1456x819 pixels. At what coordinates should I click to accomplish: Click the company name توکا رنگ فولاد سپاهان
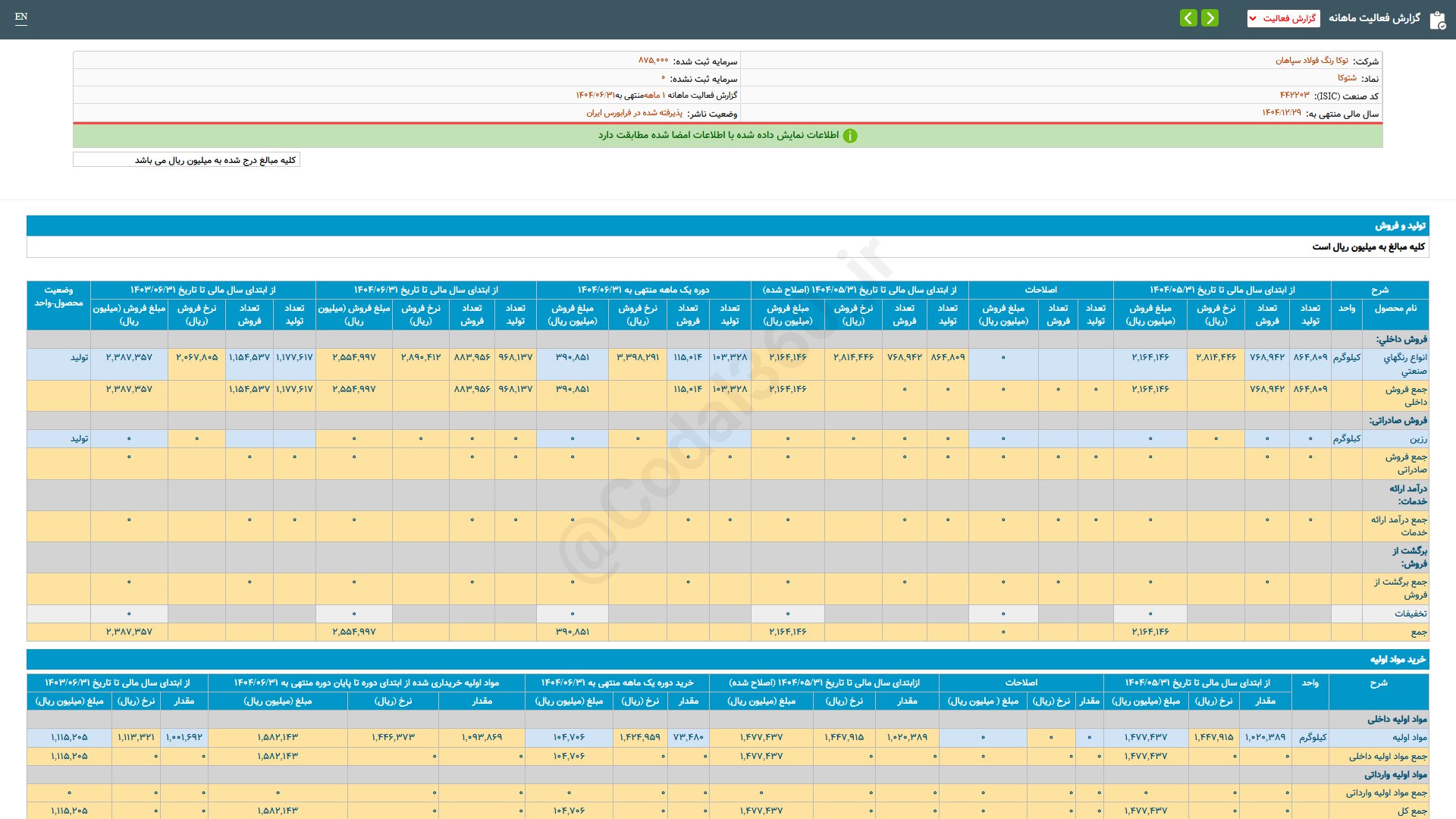coord(1311,61)
